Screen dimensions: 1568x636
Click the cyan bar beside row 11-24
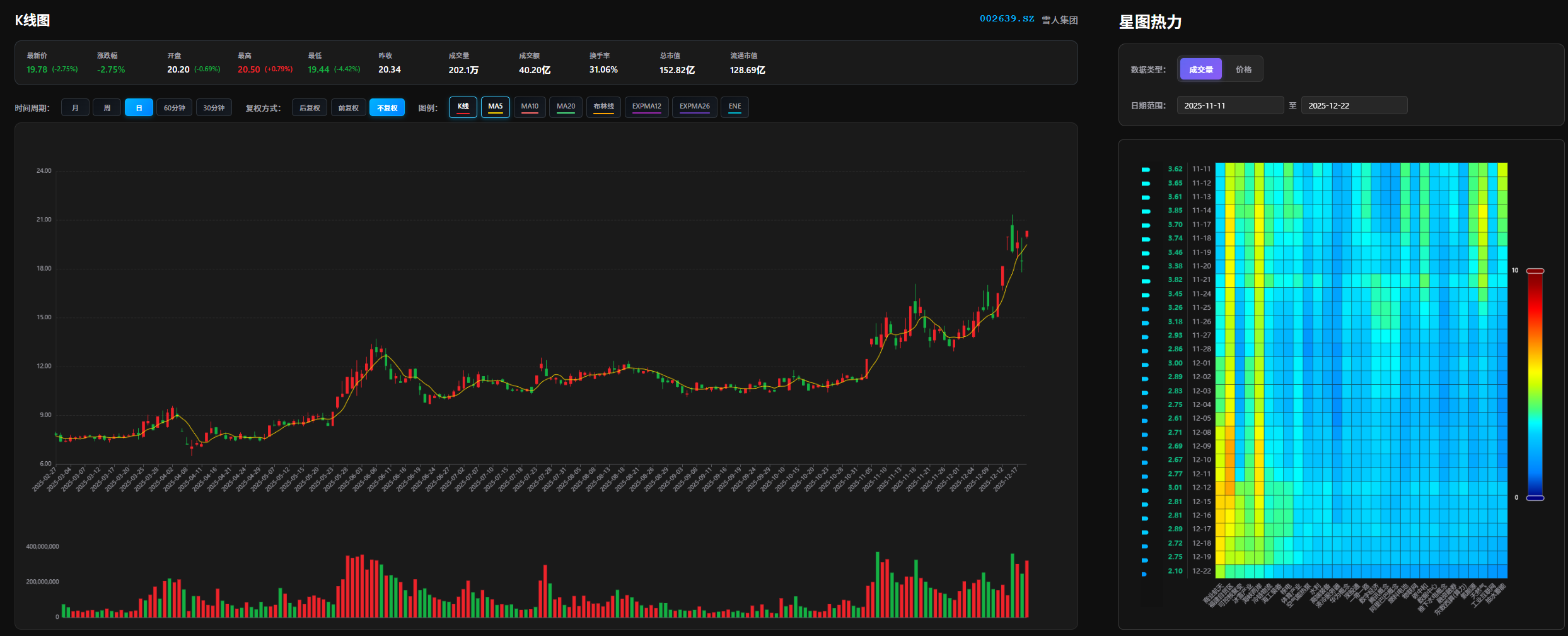(x=1146, y=295)
